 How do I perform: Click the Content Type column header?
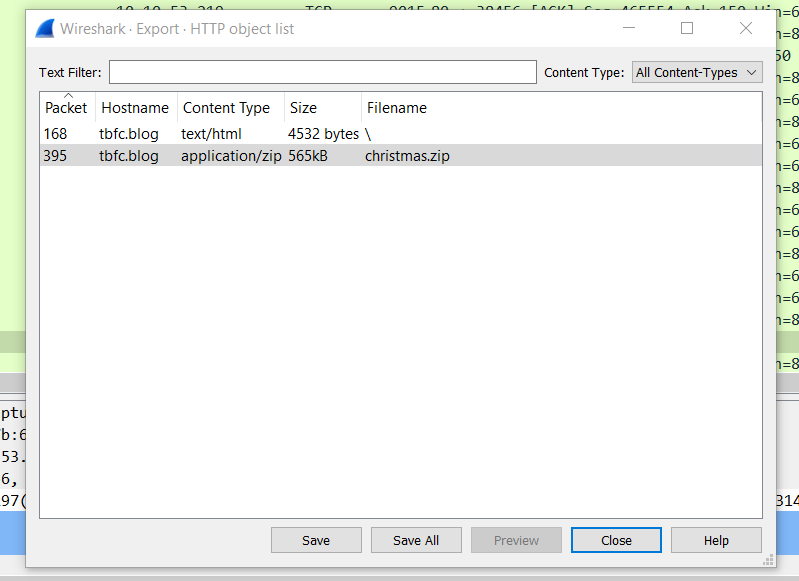[226, 108]
